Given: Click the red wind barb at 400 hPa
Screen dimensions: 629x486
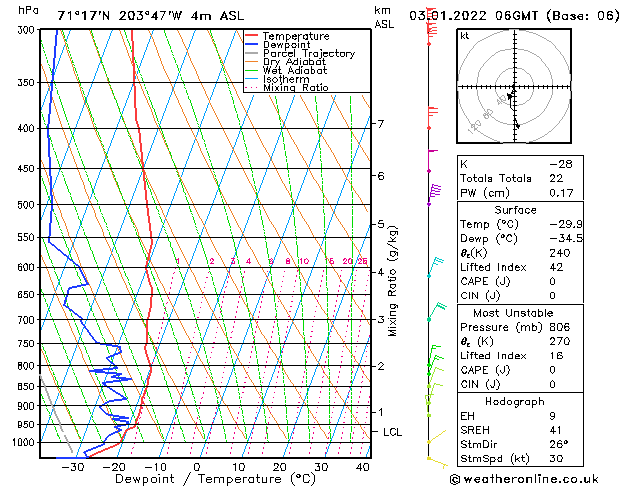Looking at the screenshot, I should (432, 117).
